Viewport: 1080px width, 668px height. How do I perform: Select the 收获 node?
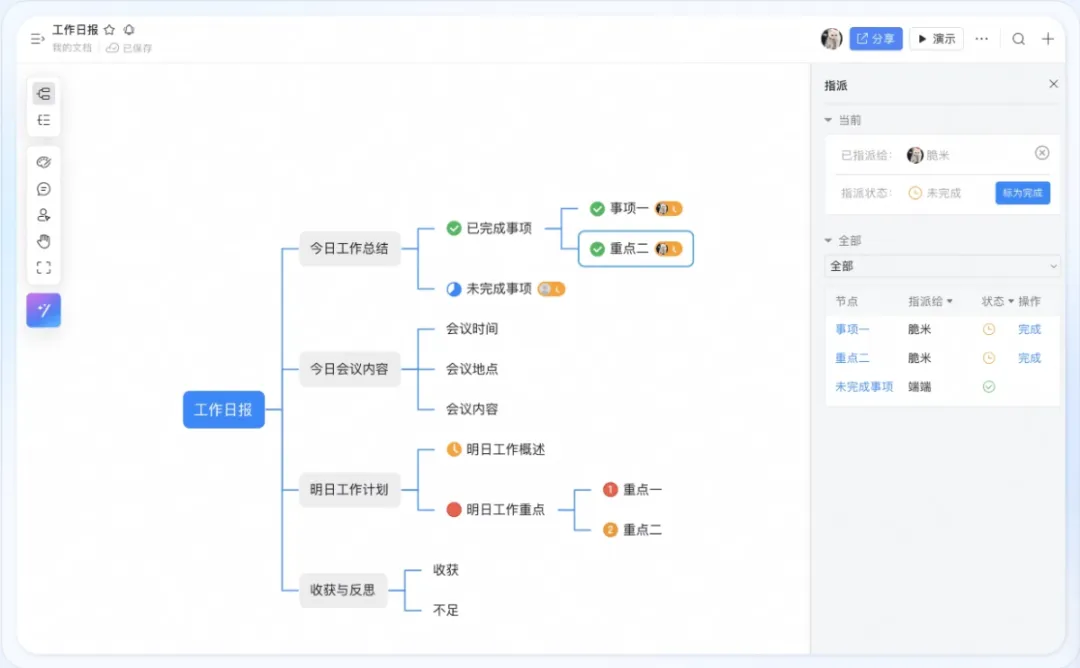(446, 570)
